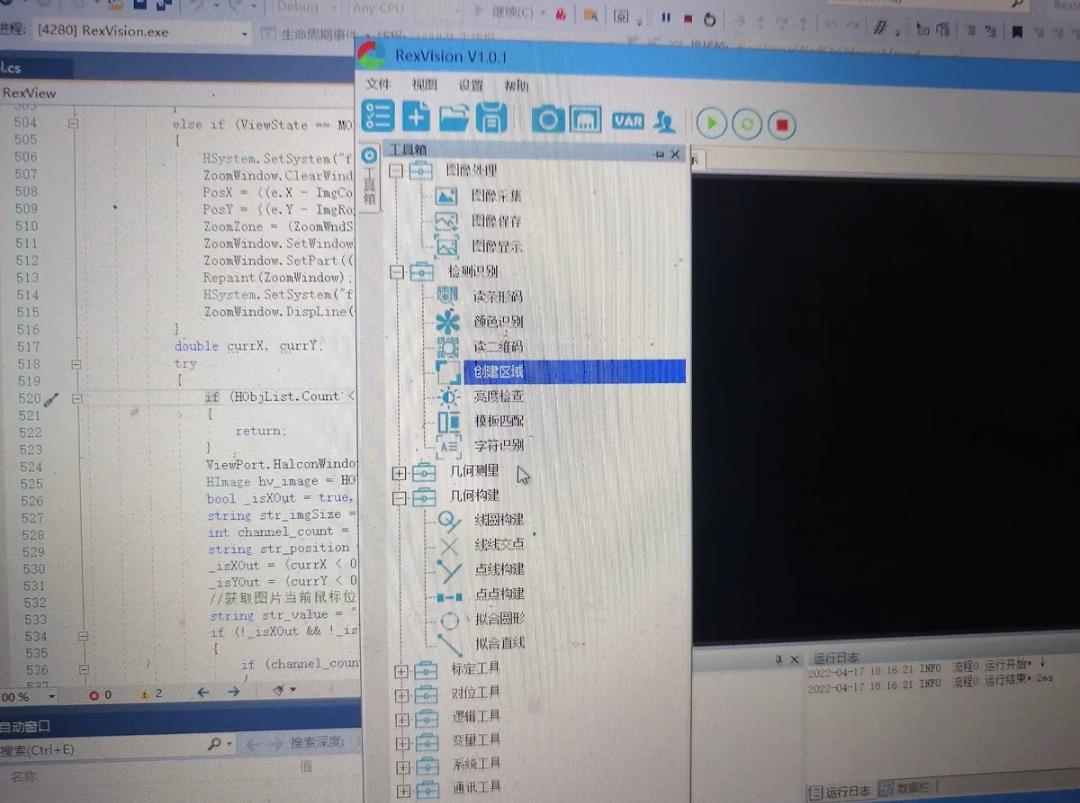Expand the 标定工具 tree node
This screenshot has height=803, width=1080.
pyautogui.click(x=402, y=671)
